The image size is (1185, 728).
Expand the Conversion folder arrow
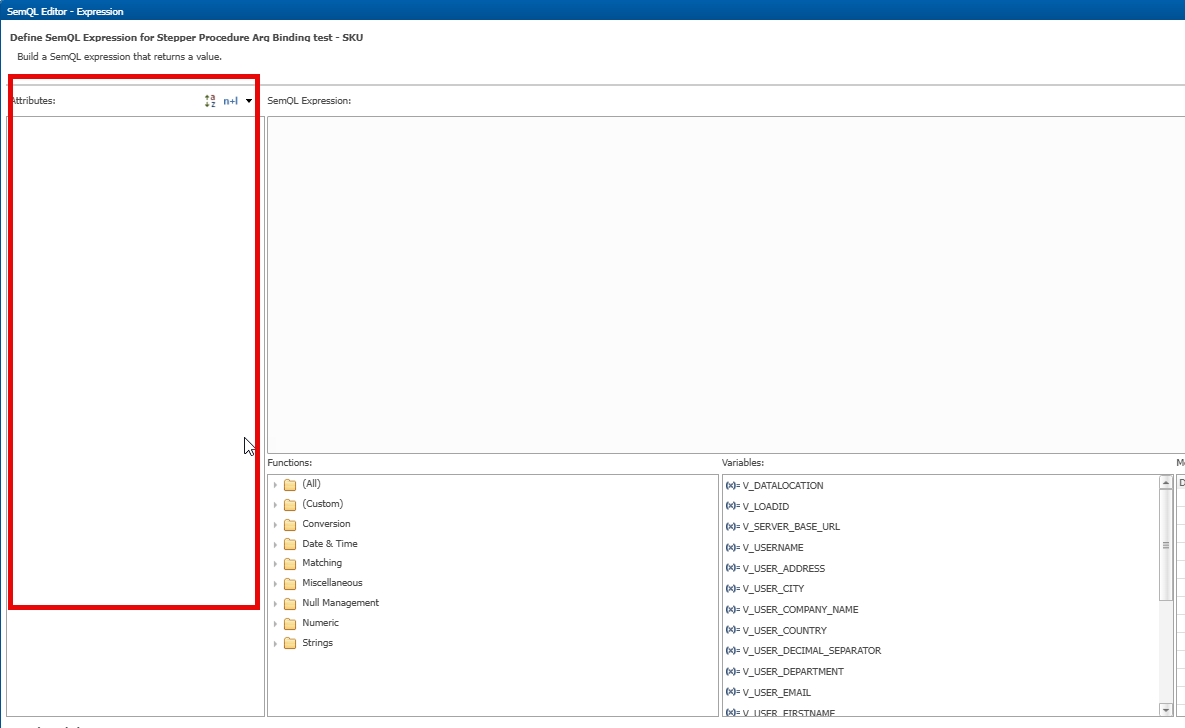pos(276,524)
